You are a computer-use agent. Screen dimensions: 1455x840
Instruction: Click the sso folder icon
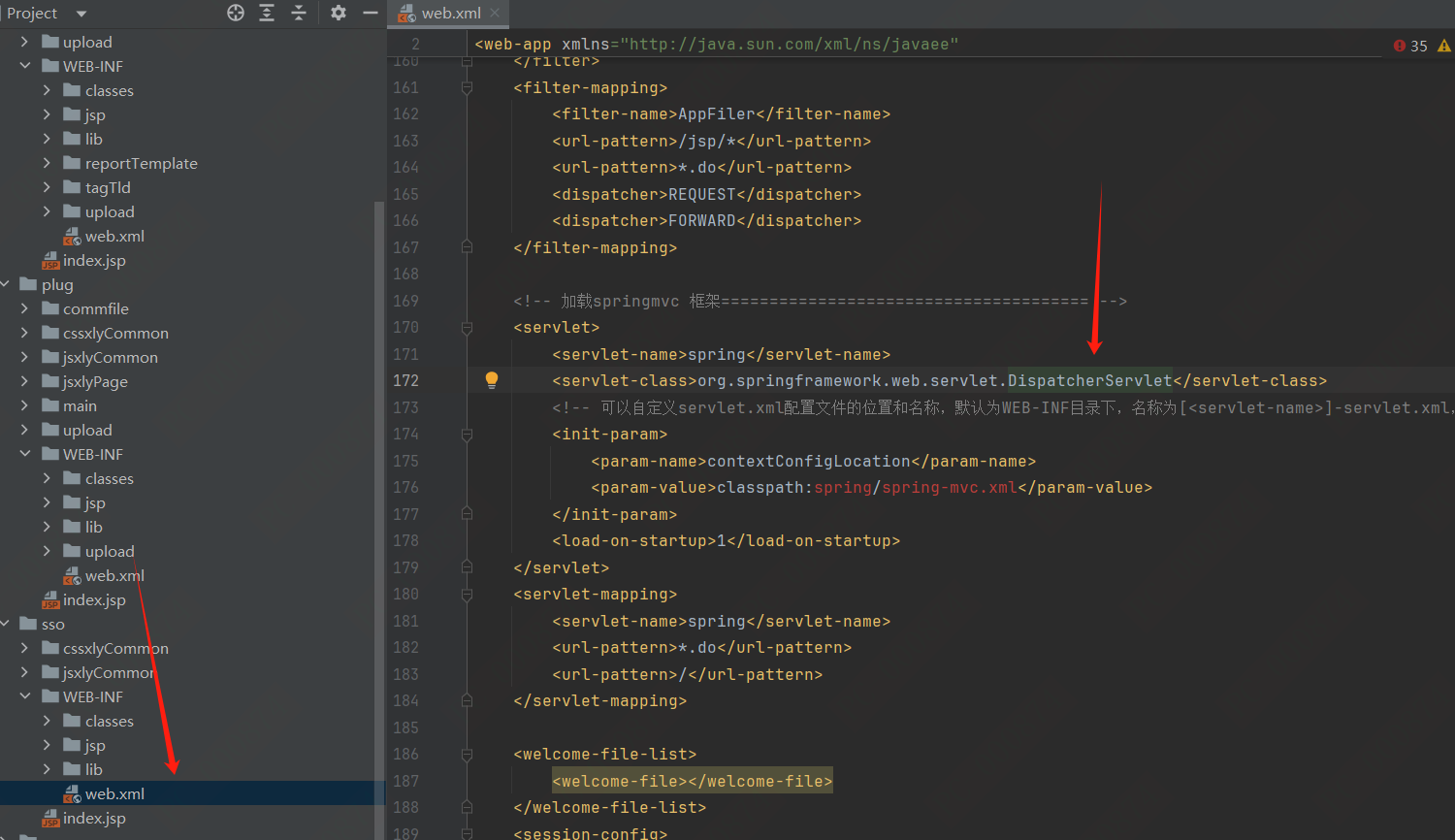tap(28, 624)
